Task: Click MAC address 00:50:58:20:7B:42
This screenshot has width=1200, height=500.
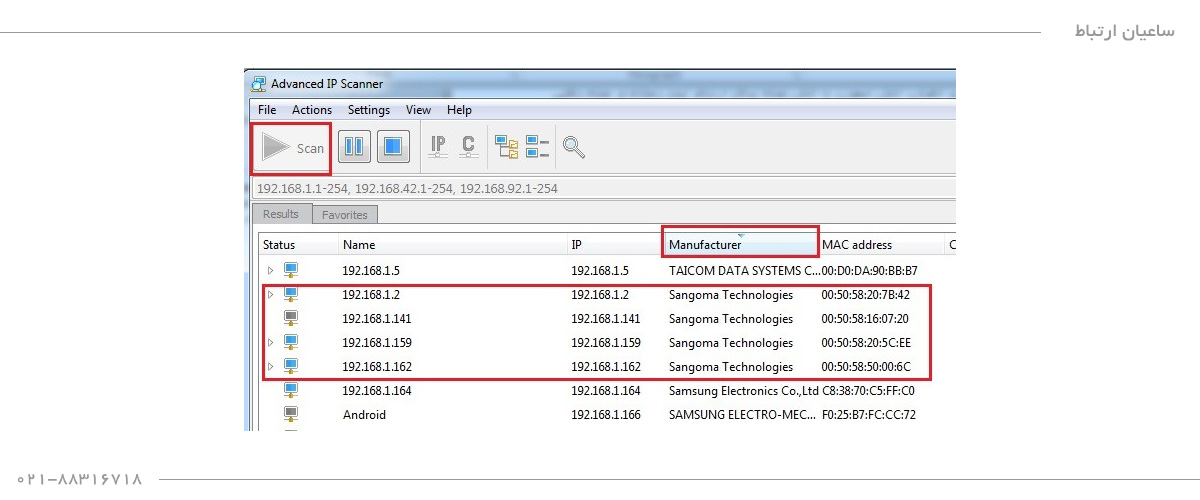Action: [x=866, y=295]
